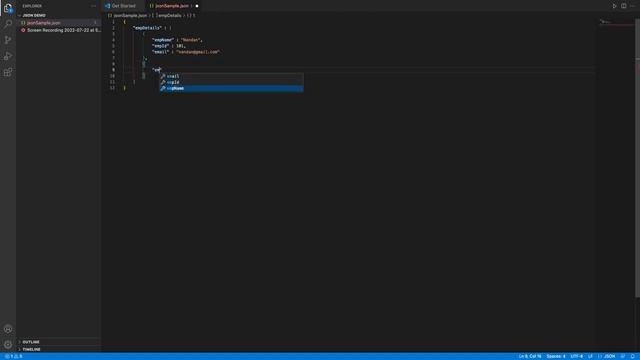Click line 2 containing "empDetails"
The height and width of the screenshot is (360, 640).
point(152,28)
